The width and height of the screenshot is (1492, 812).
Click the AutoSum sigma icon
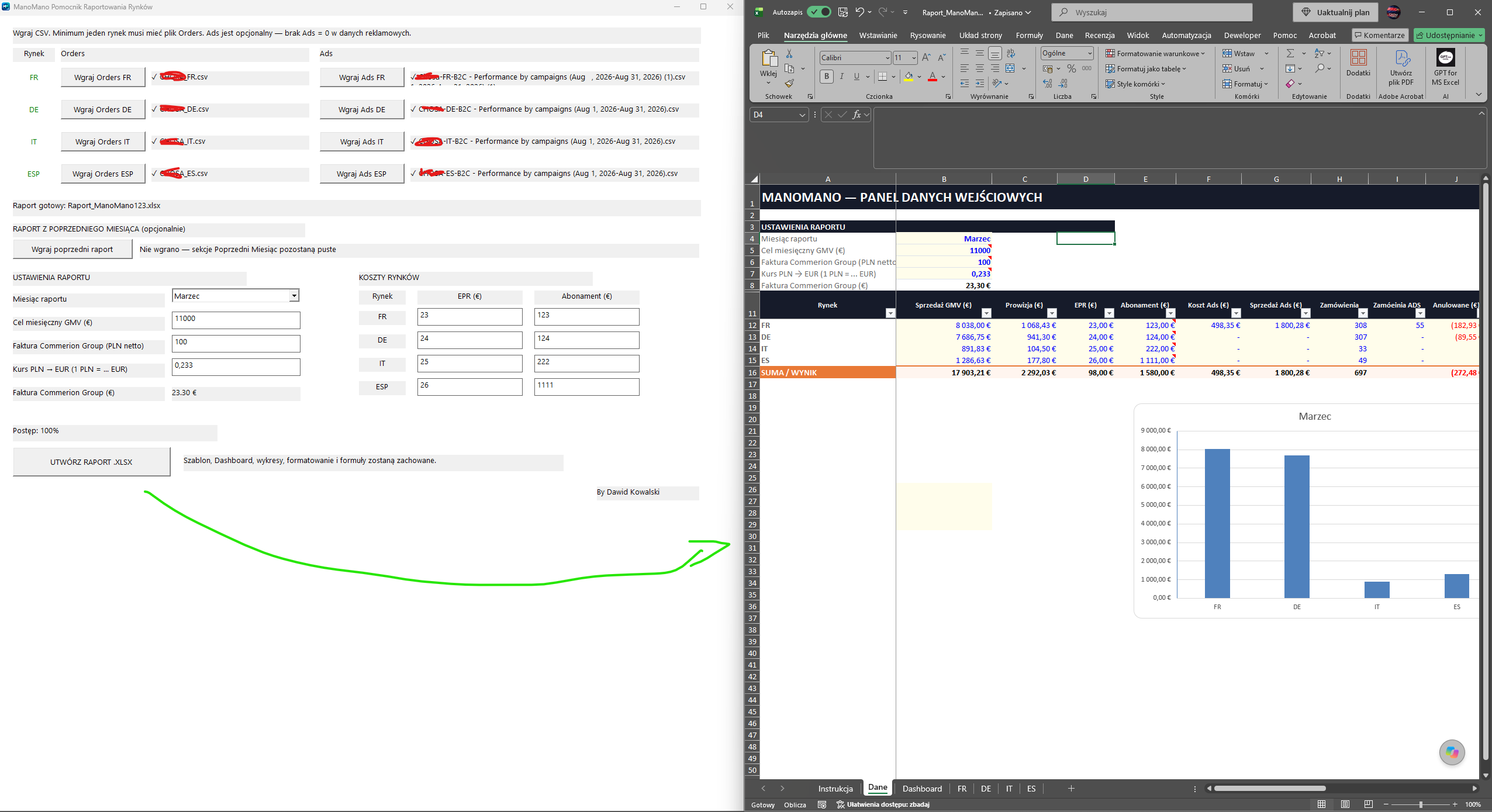click(x=1290, y=53)
